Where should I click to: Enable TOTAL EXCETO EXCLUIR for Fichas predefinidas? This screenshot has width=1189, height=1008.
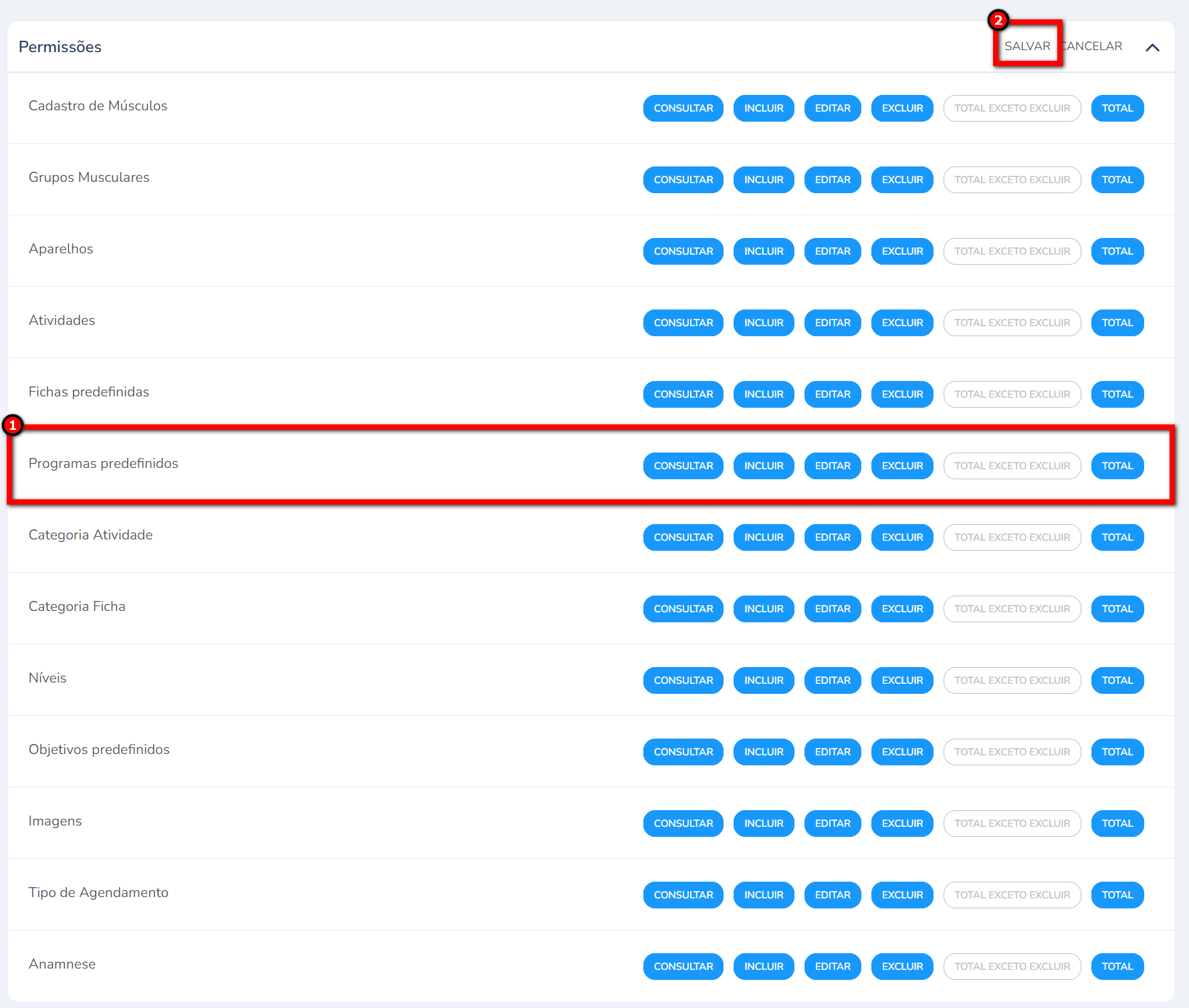coord(1011,394)
